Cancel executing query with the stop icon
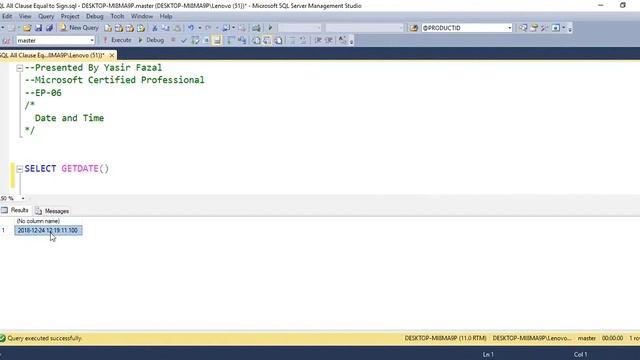This screenshot has width=640, height=360. click(x=173, y=40)
